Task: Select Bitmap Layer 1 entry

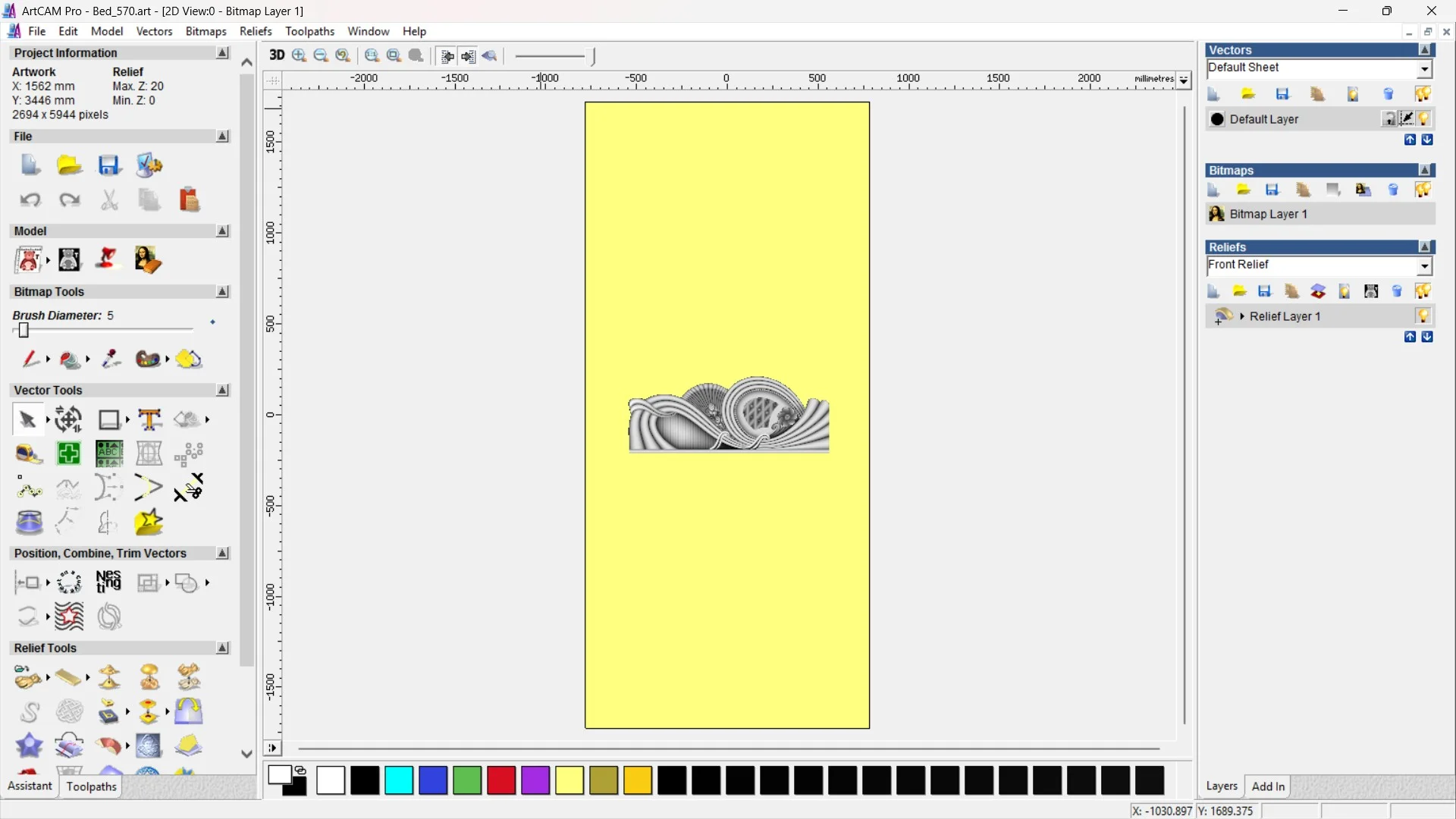Action: (x=1268, y=214)
